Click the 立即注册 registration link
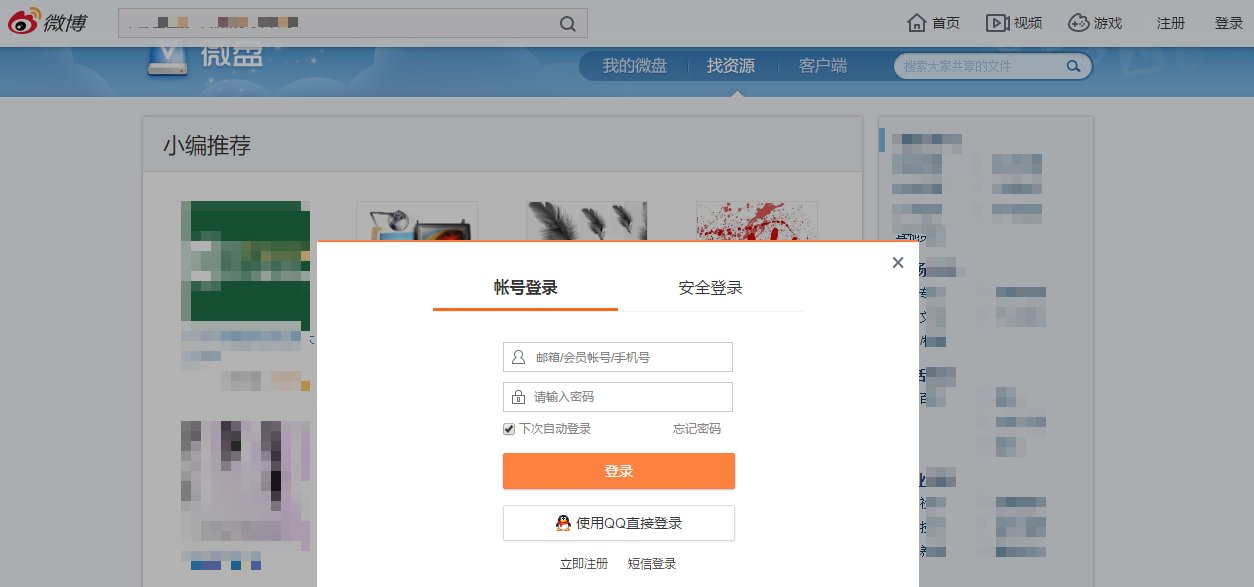 tap(583, 562)
